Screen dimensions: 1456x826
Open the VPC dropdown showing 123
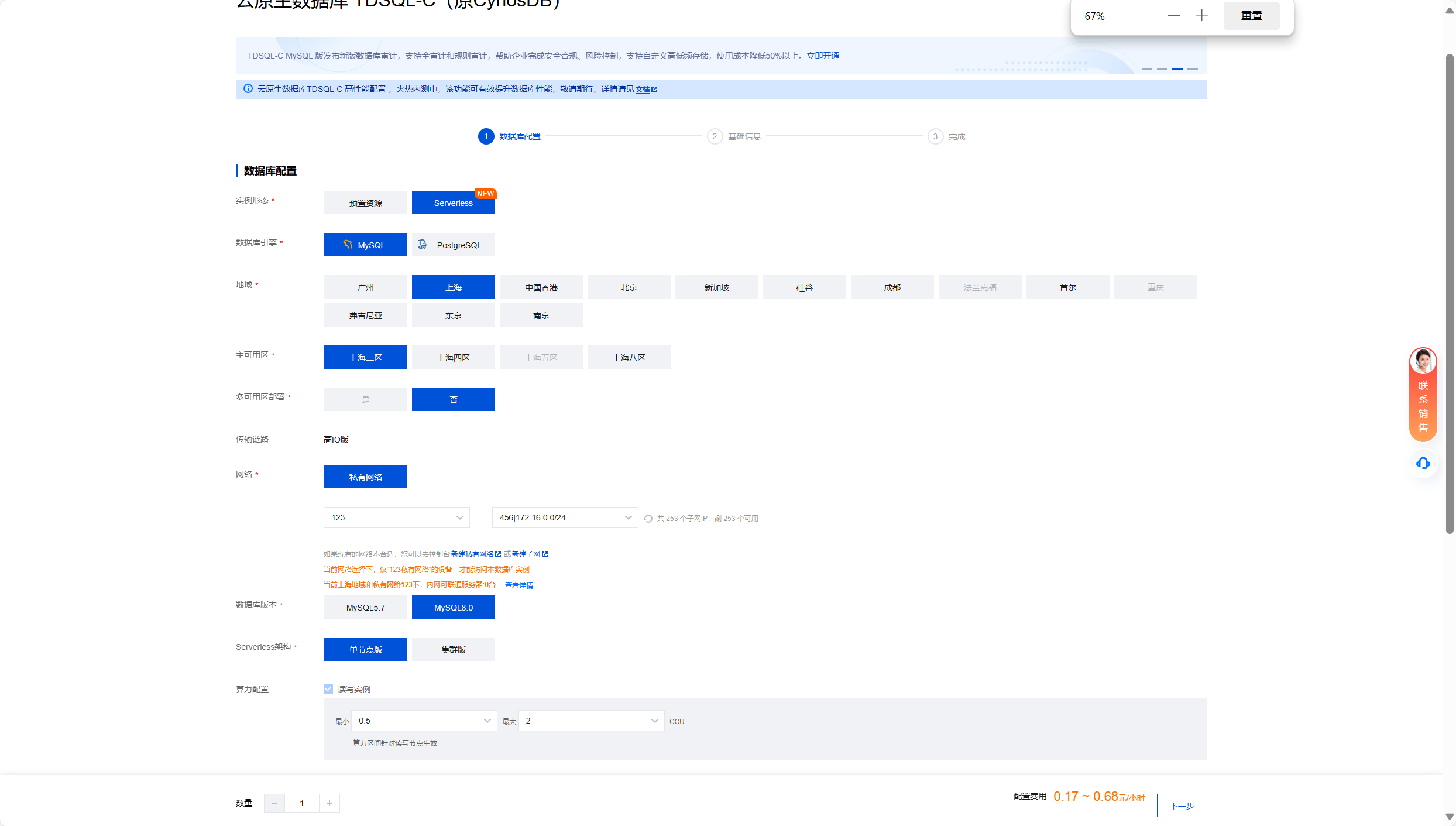point(397,517)
